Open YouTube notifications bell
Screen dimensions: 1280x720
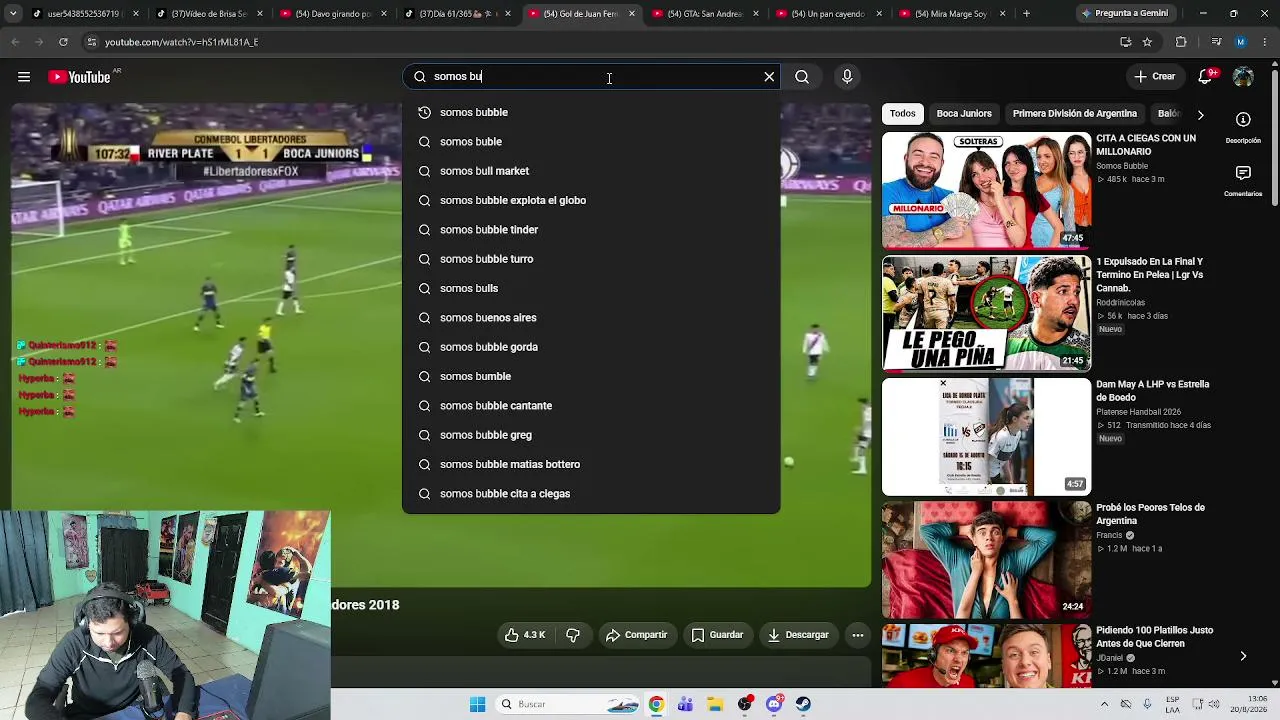pos(1206,77)
